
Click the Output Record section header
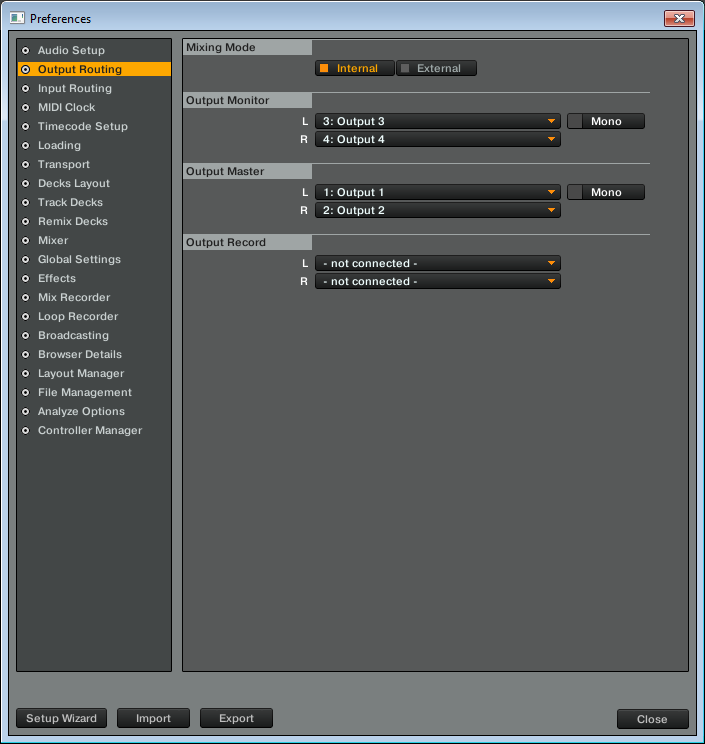[x=248, y=242]
